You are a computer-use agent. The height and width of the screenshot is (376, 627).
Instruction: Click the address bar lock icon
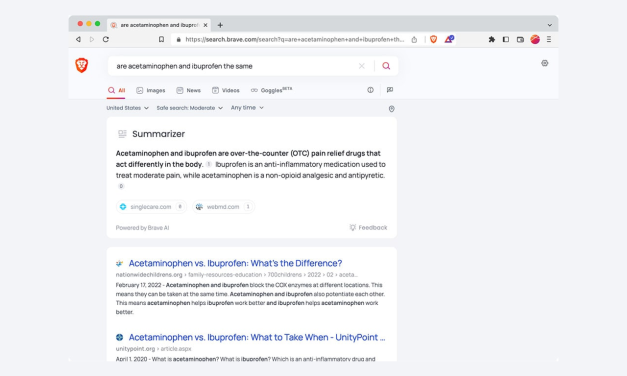tap(178, 39)
